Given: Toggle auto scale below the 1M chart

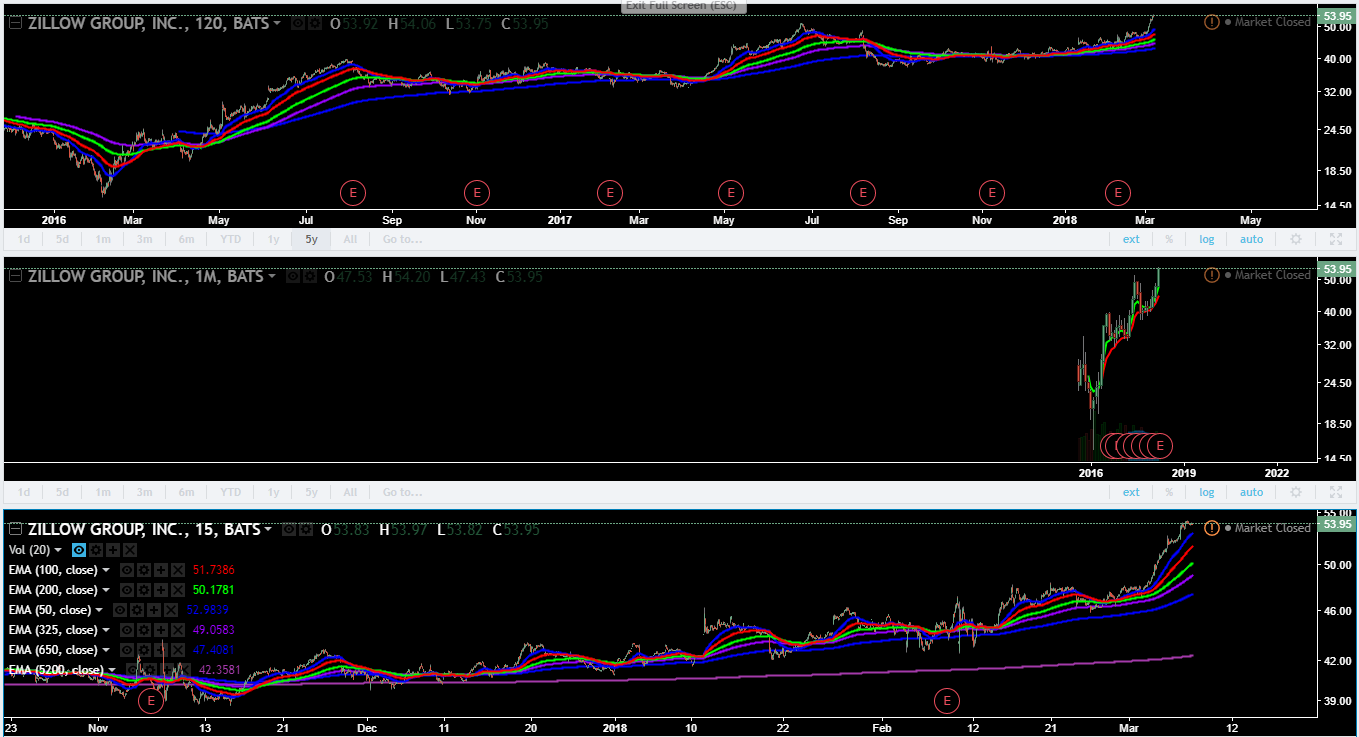Looking at the screenshot, I should click(x=1252, y=492).
